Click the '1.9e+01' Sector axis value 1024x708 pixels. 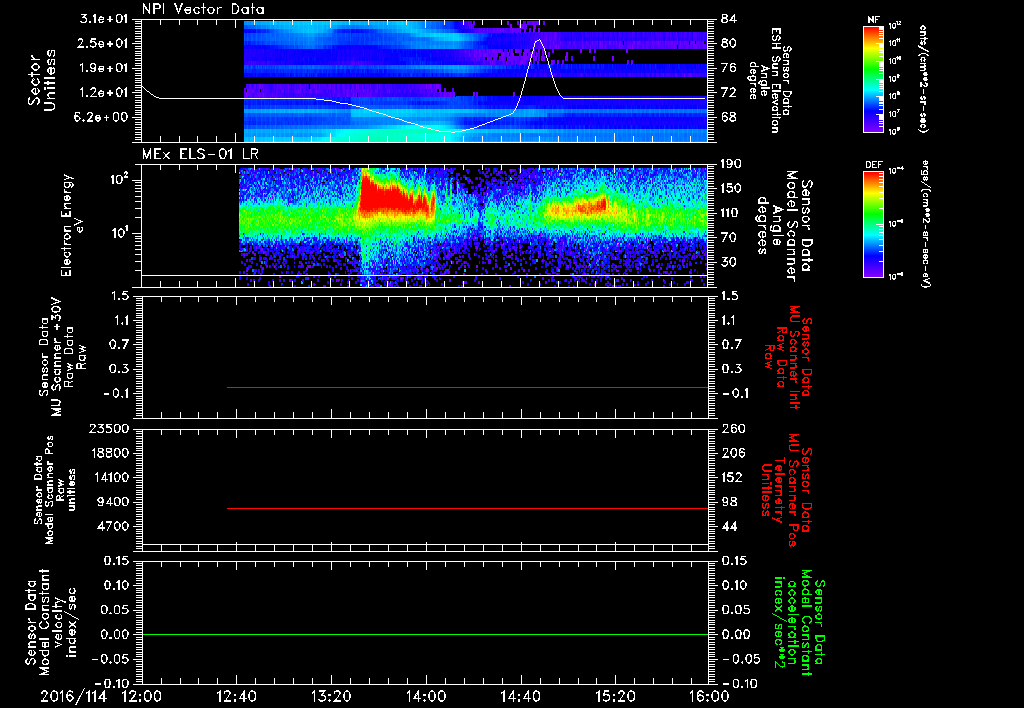pos(104,68)
